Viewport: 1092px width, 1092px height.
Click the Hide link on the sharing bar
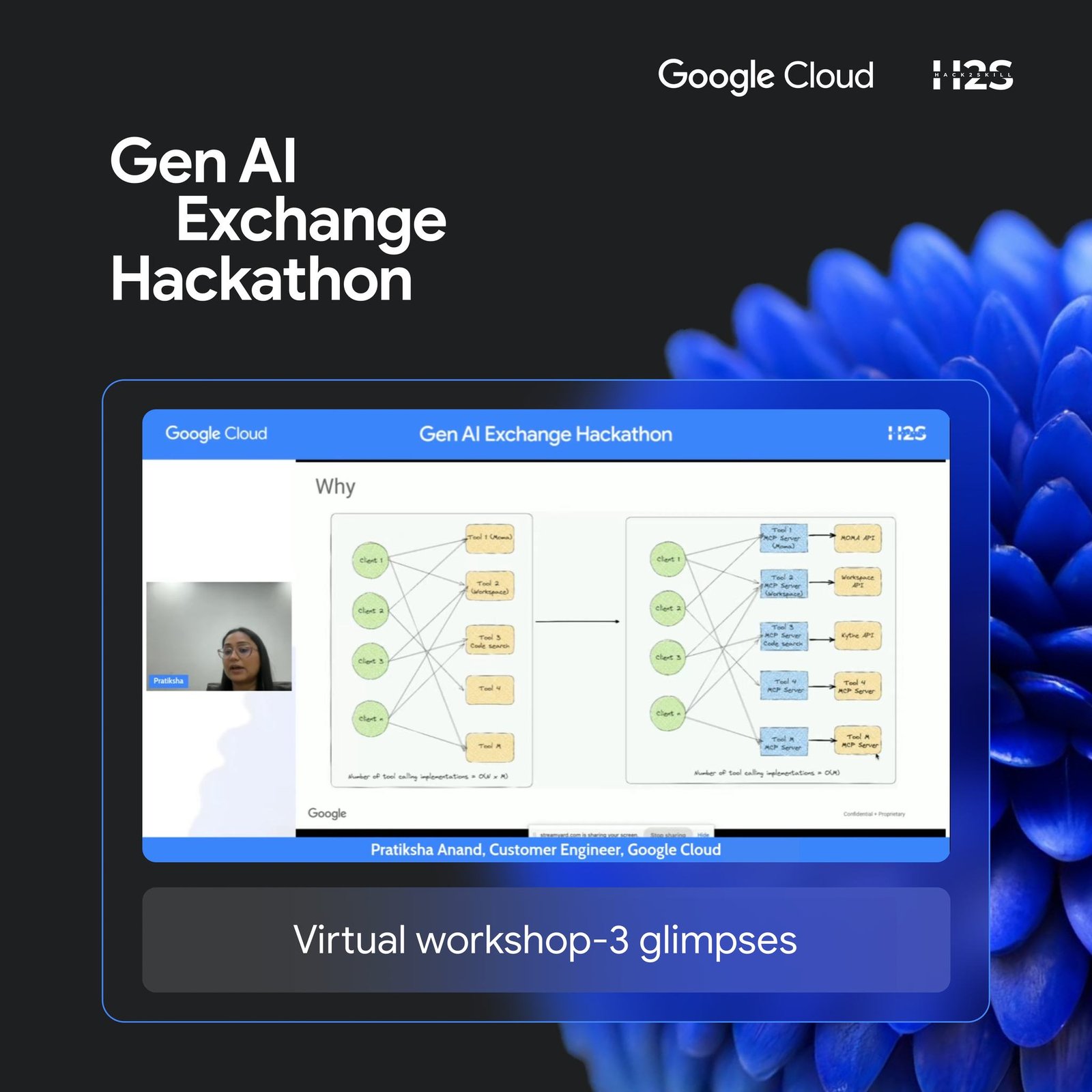(x=703, y=834)
